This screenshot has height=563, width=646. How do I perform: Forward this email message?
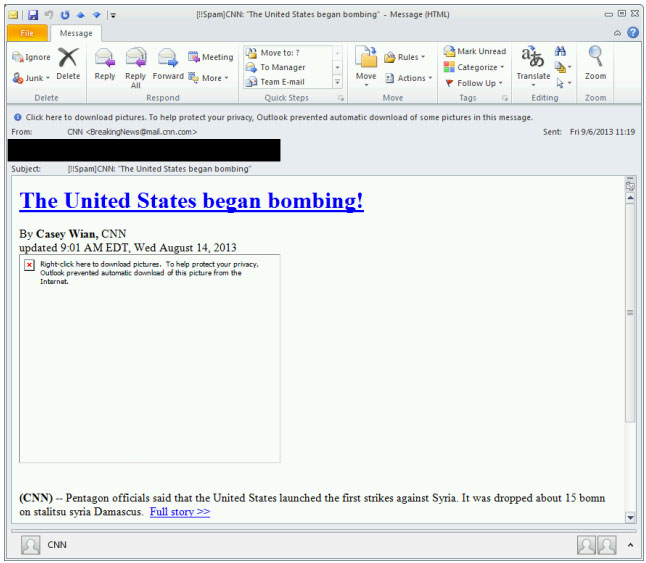click(168, 62)
